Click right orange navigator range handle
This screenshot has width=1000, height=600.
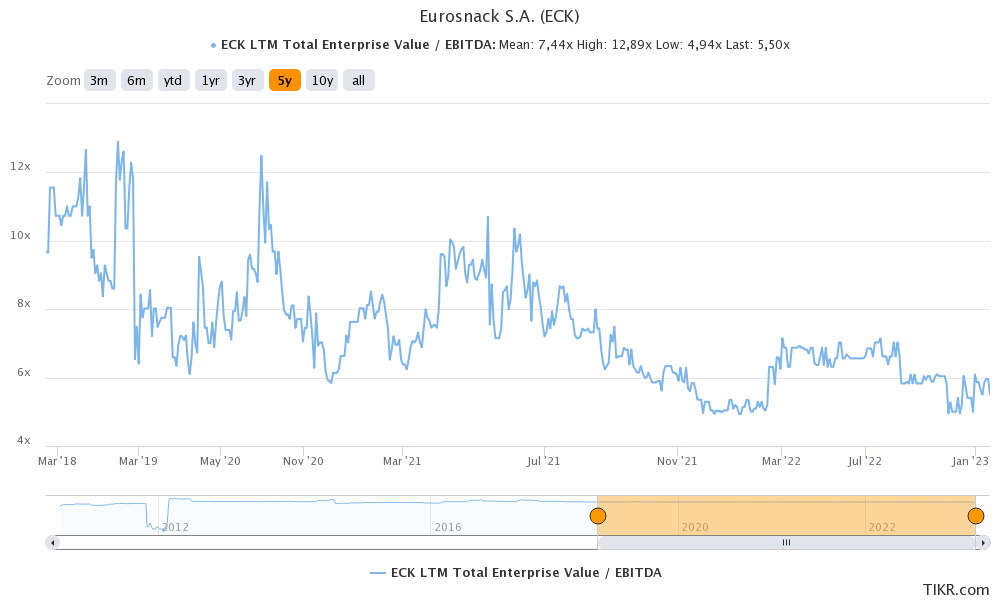(x=976, y=516)
